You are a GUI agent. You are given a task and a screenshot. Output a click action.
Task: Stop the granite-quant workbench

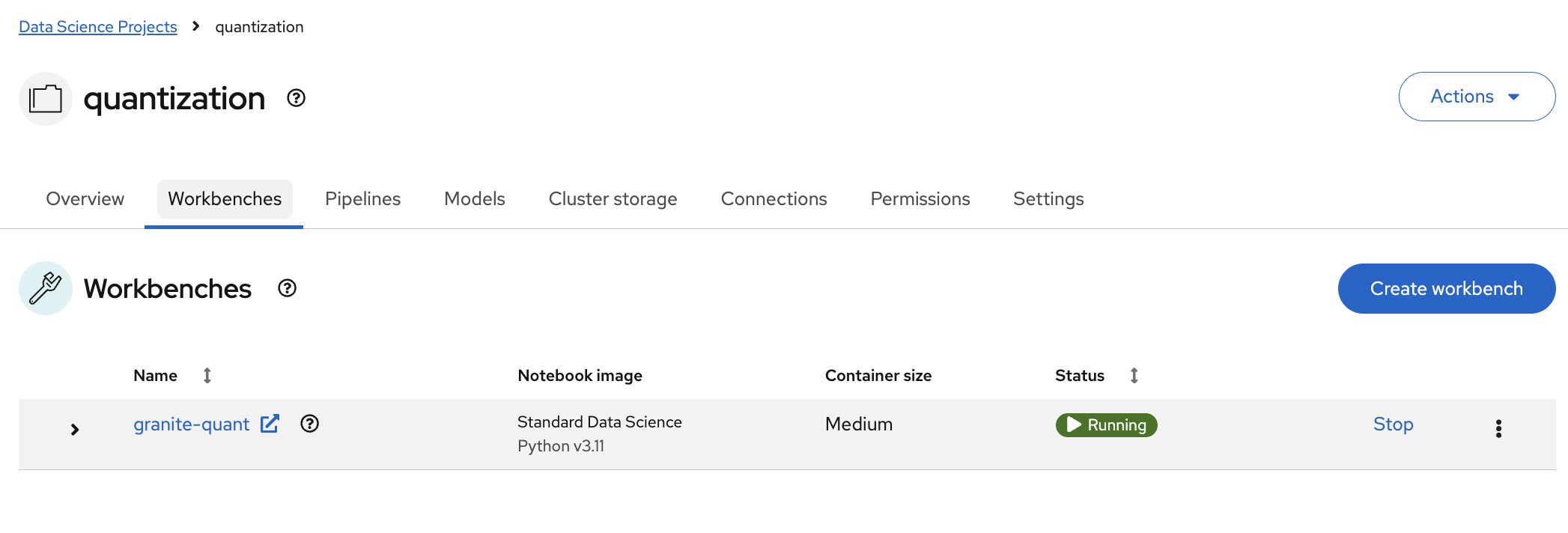tap(1393, 424)
